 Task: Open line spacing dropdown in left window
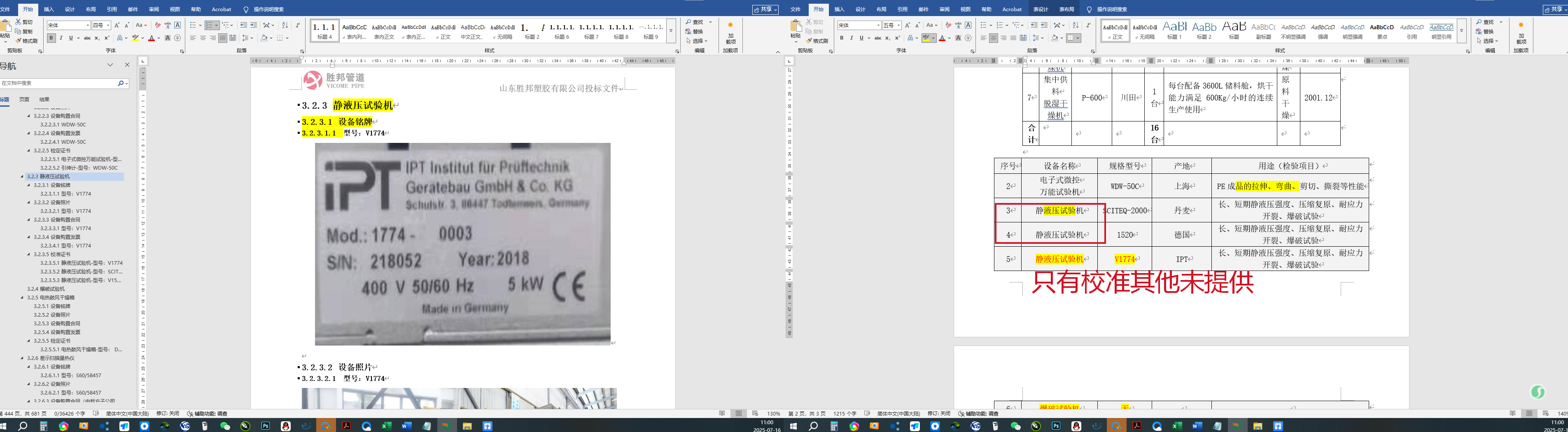point(248,38)
